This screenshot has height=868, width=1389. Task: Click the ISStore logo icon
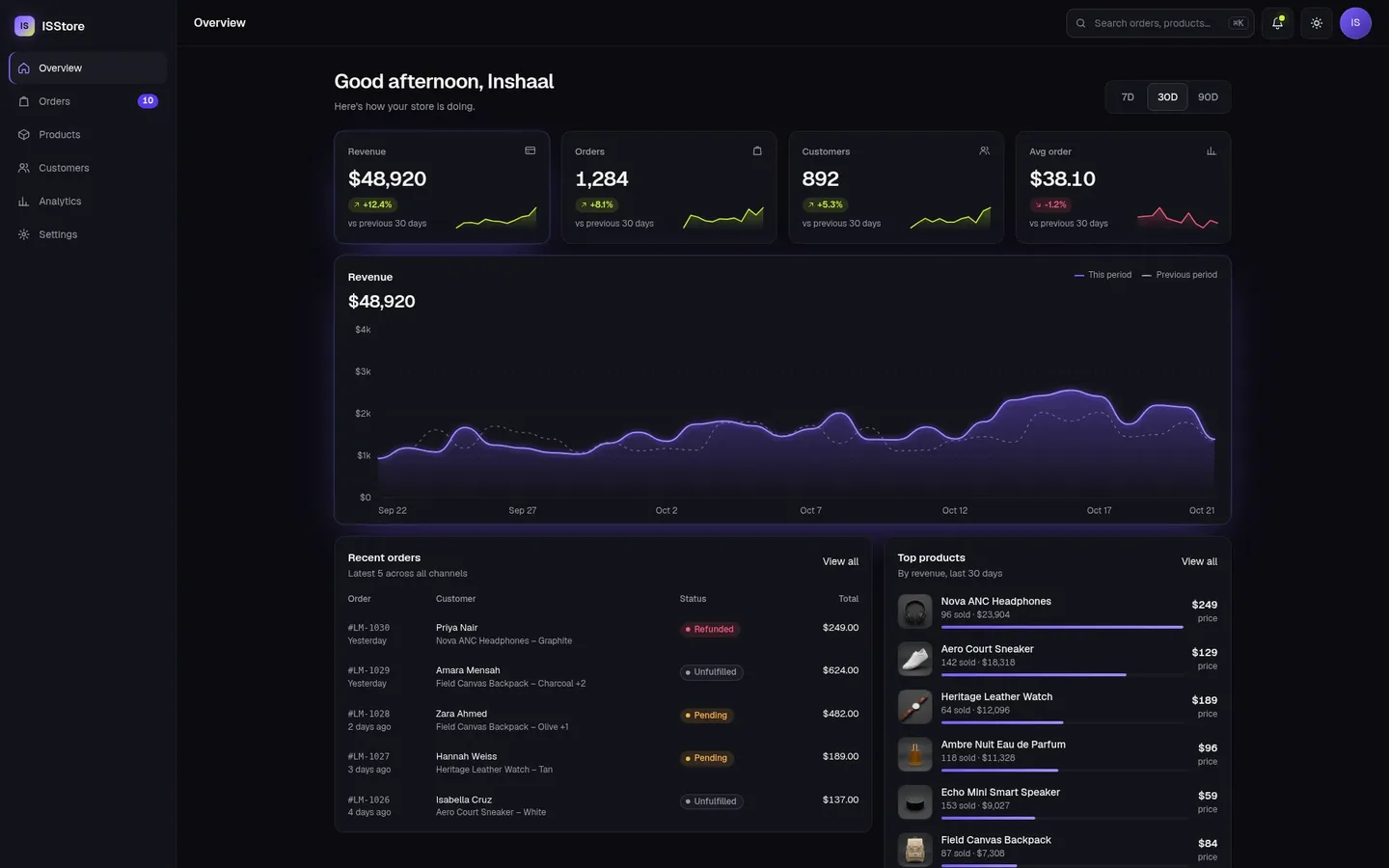pos(24,26)
